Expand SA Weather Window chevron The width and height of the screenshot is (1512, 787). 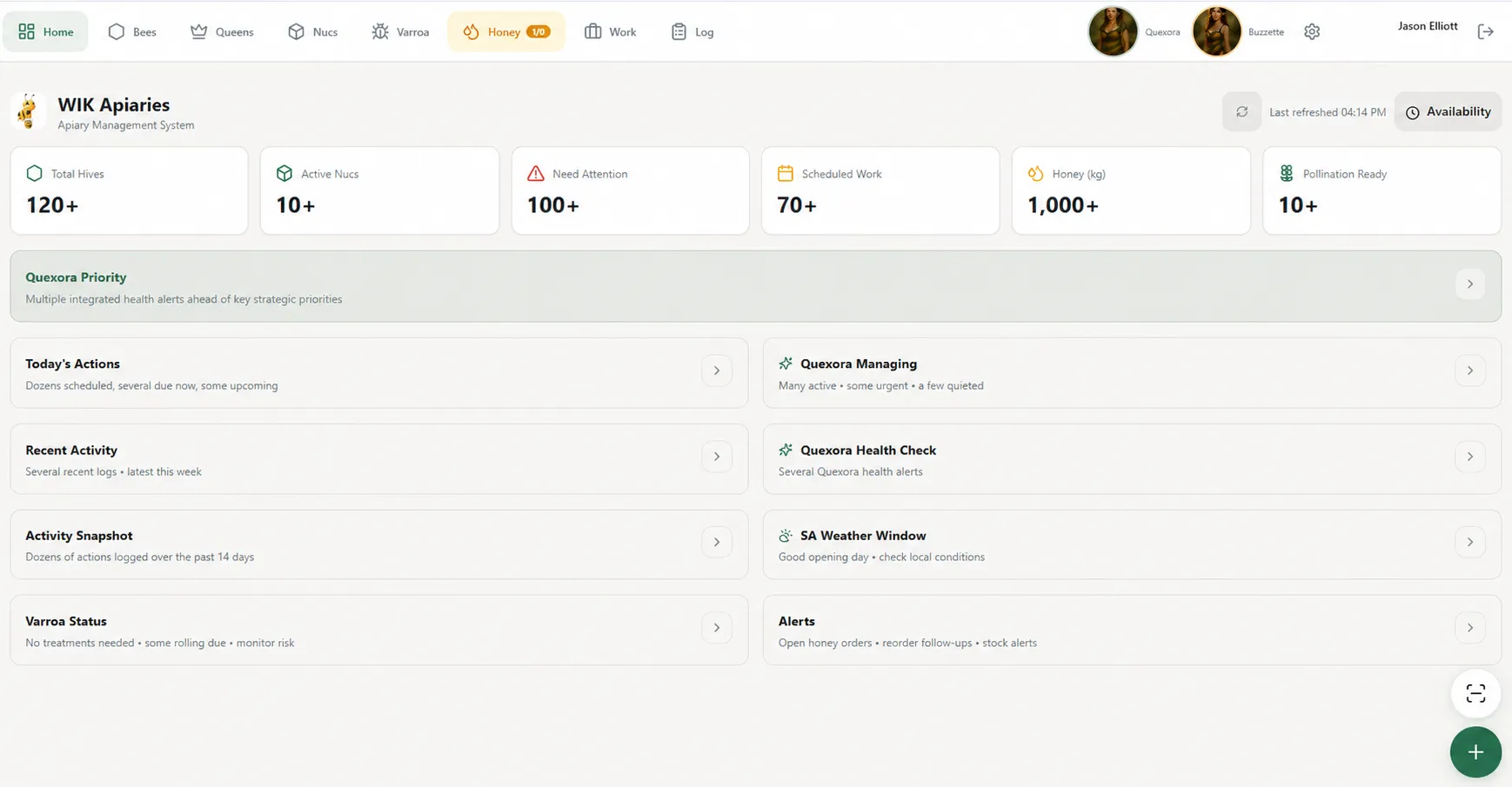[x=1470, y=543]
